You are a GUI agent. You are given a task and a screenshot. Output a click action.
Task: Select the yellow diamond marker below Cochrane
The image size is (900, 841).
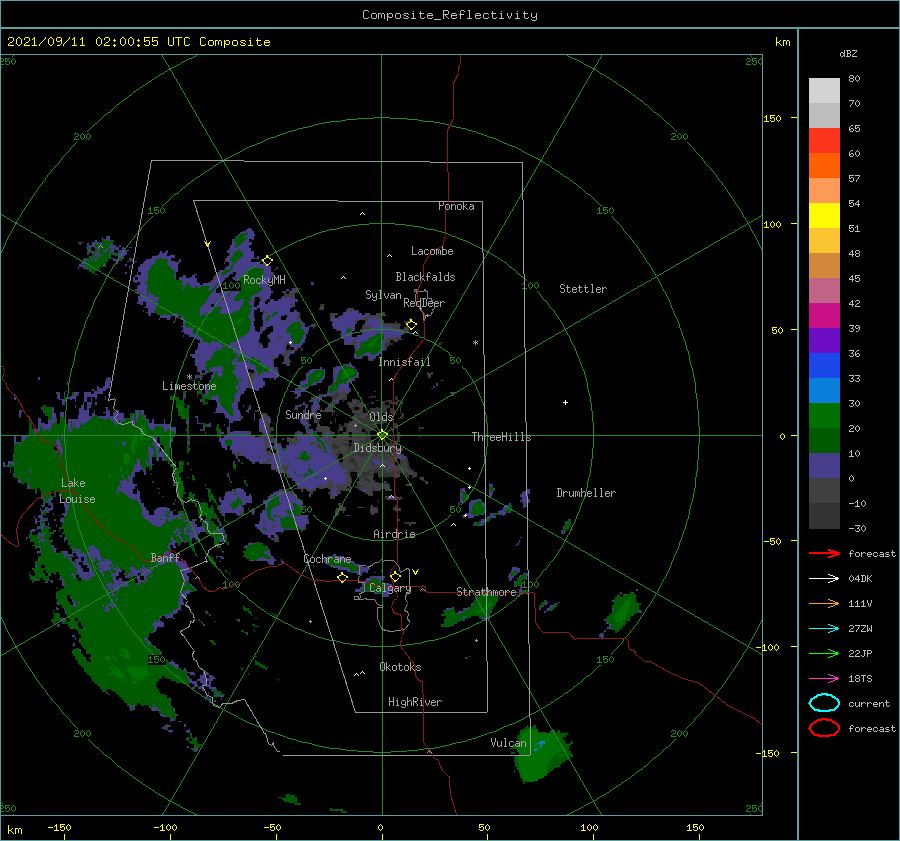pos(343,578)
